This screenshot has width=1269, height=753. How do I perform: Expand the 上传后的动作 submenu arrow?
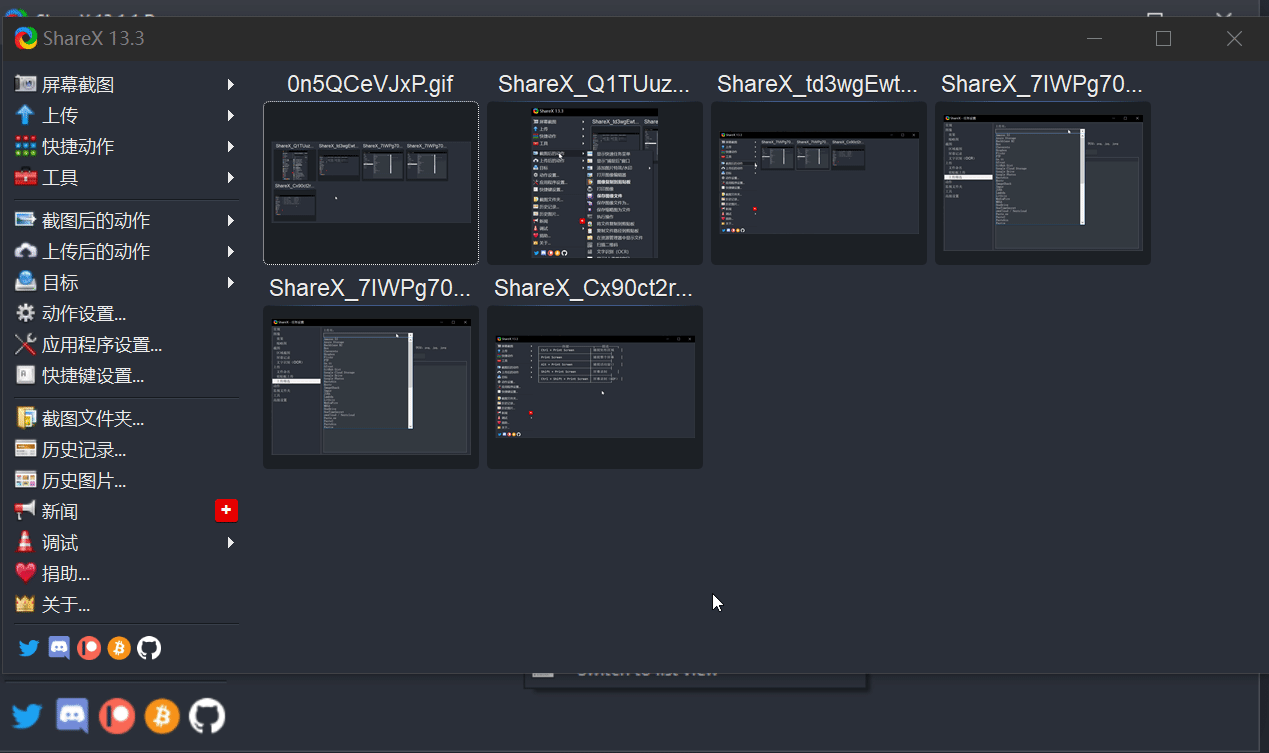coord(231,252)
